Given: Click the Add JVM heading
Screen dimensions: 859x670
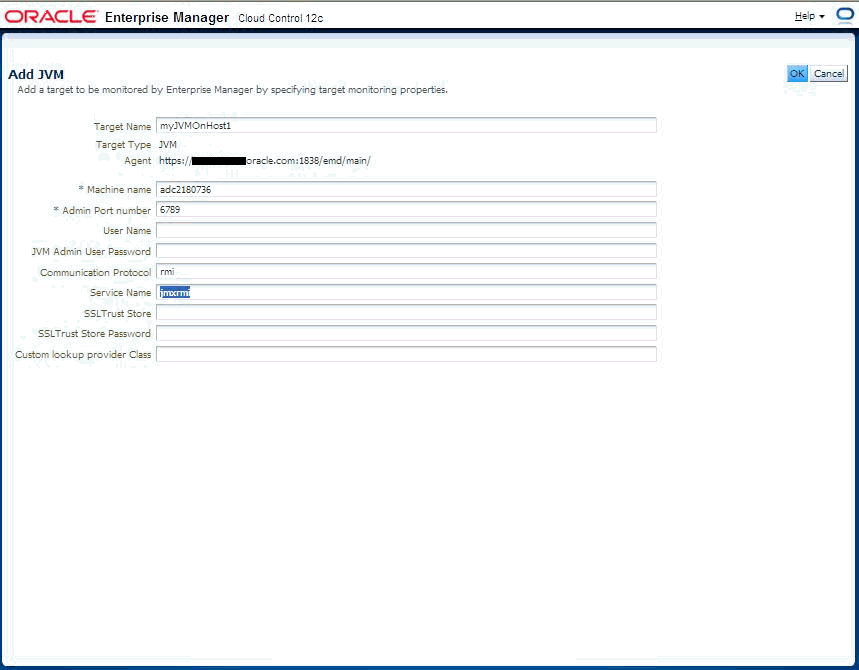Looking at the screenshot, I should click(36, 74).
